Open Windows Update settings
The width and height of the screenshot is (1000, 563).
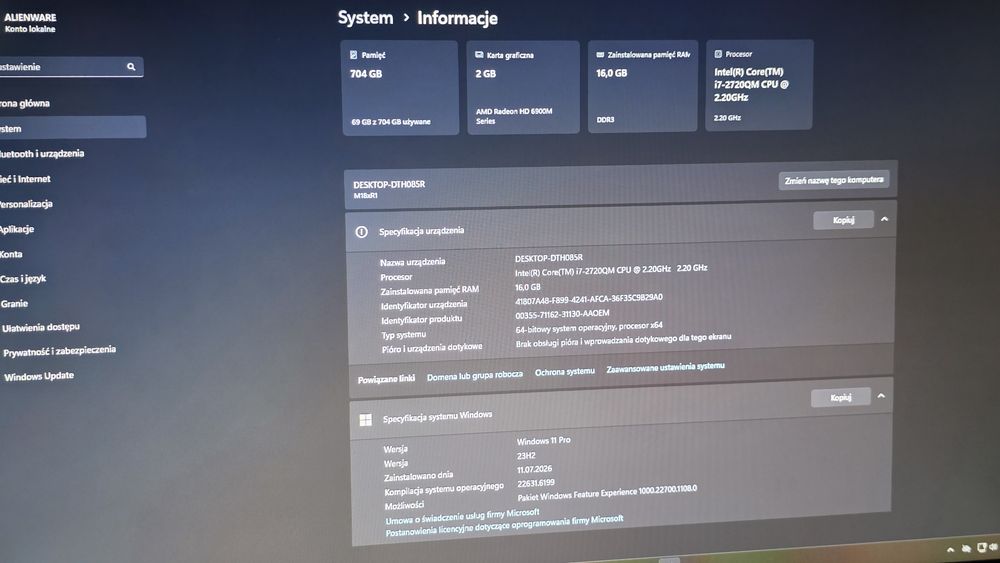click(39, 376)
